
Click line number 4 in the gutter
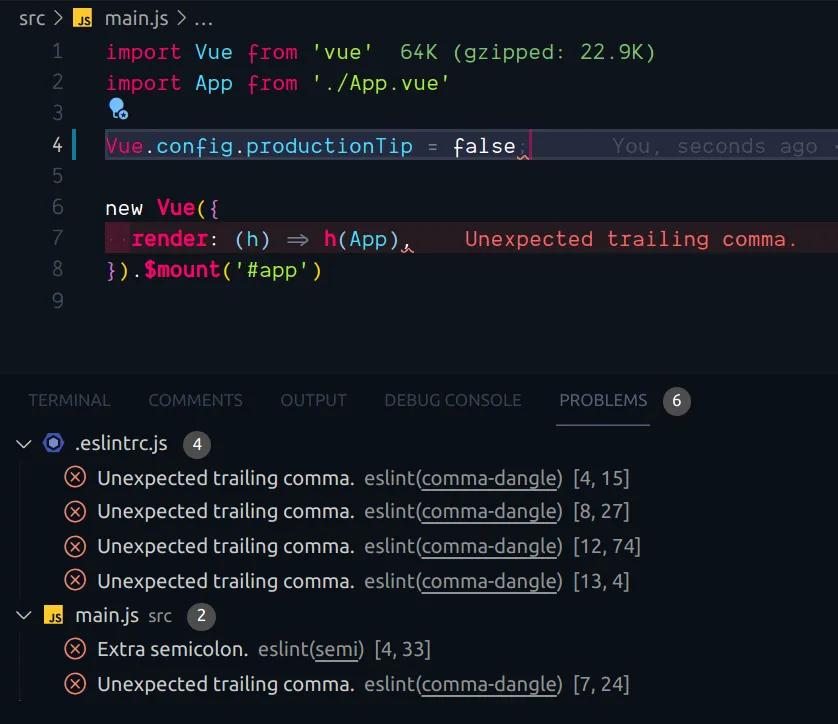tap(58, 145)
